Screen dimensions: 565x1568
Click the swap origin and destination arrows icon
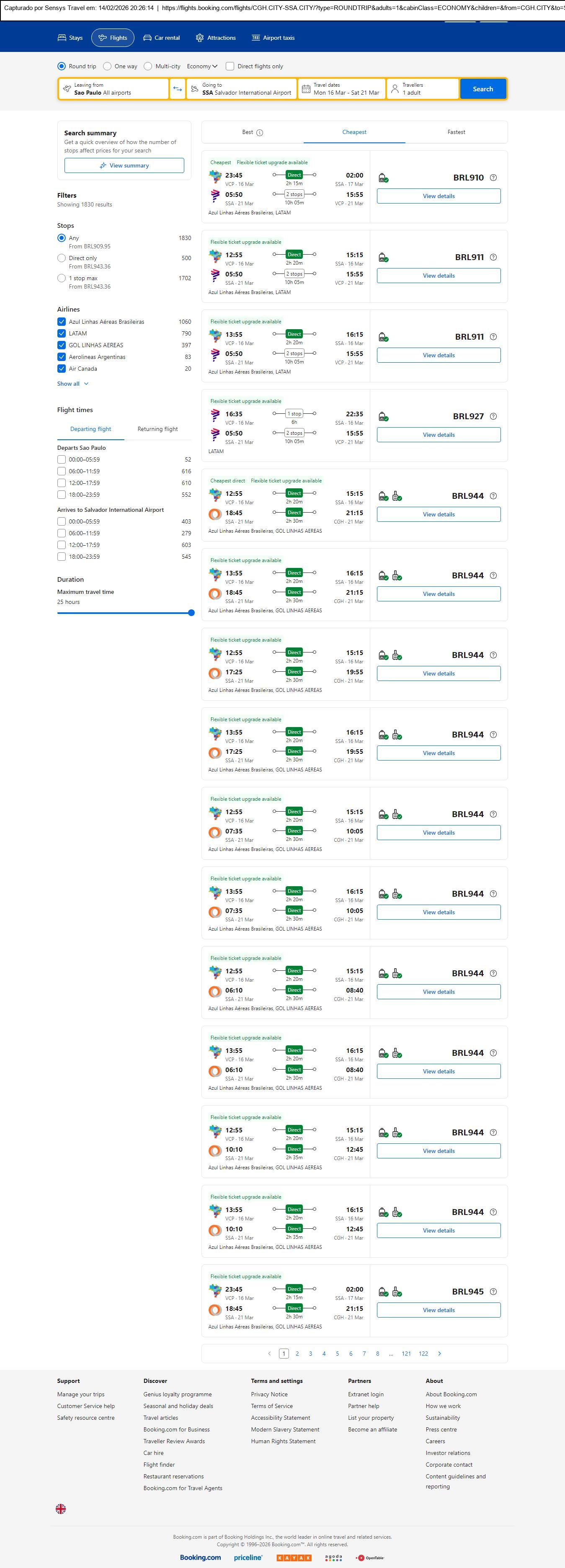pos(177,89)
